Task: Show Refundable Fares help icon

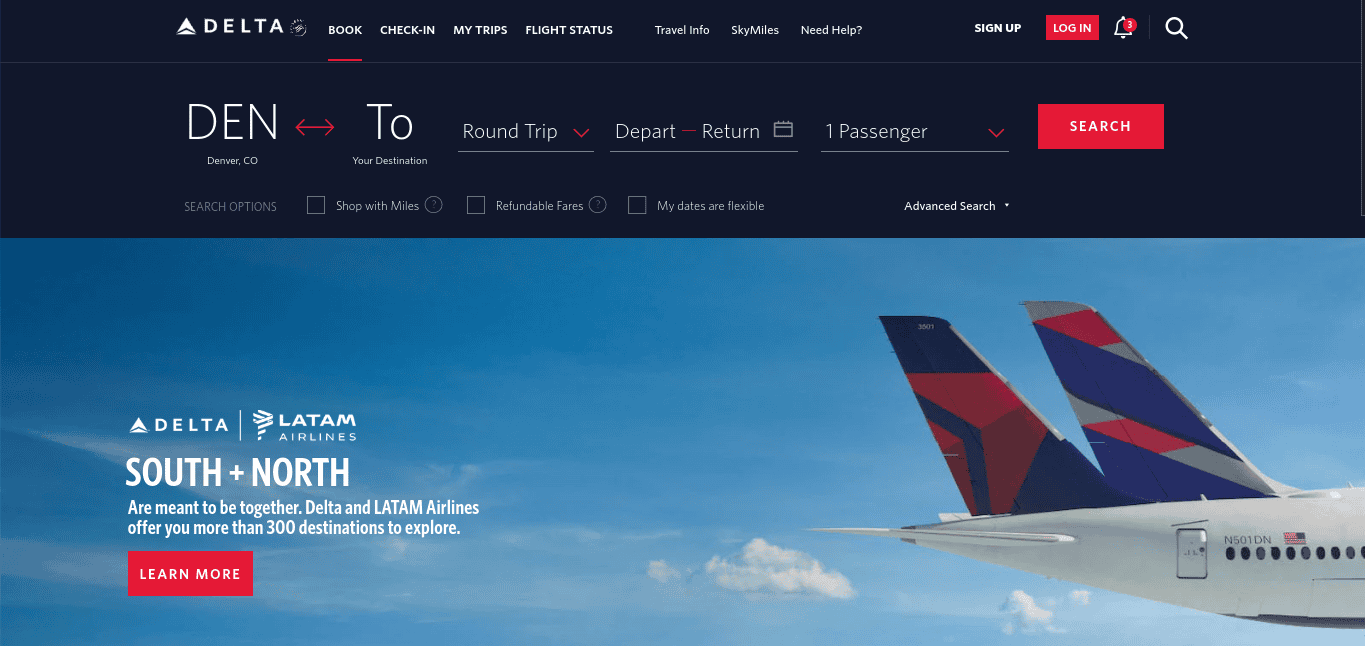Action: [598, 205]
